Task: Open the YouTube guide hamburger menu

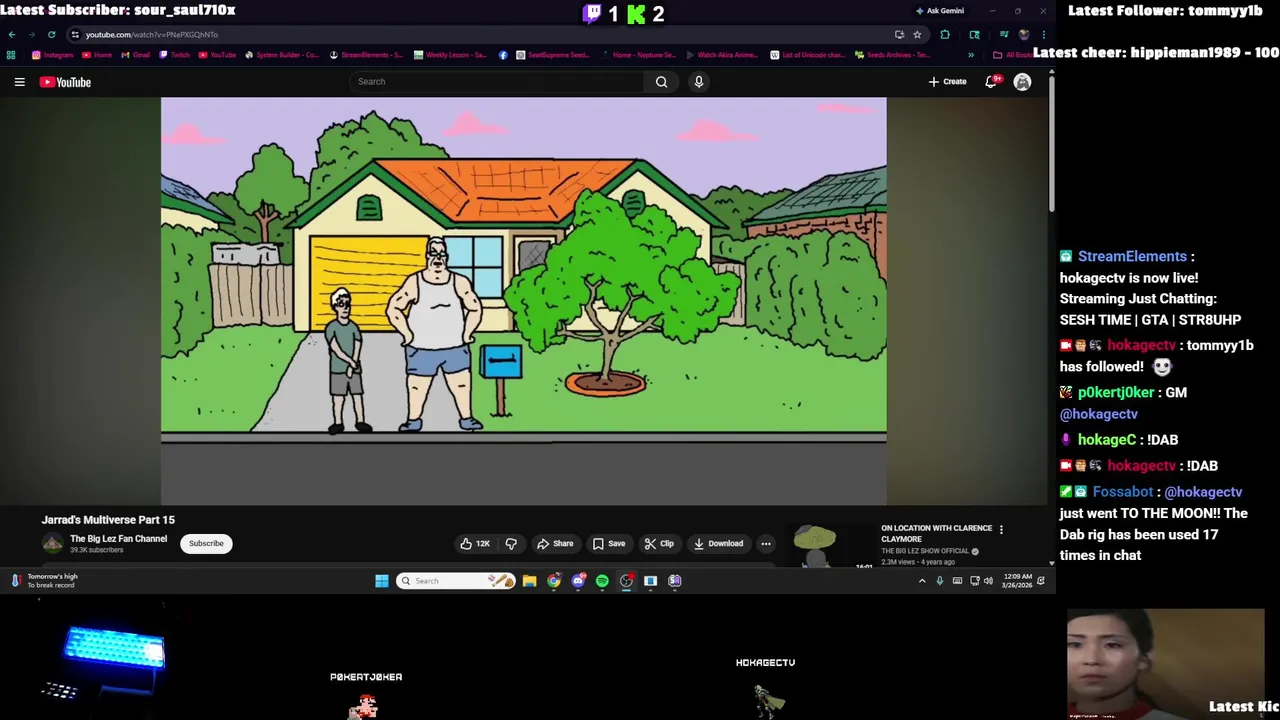Action: [19, 82]
